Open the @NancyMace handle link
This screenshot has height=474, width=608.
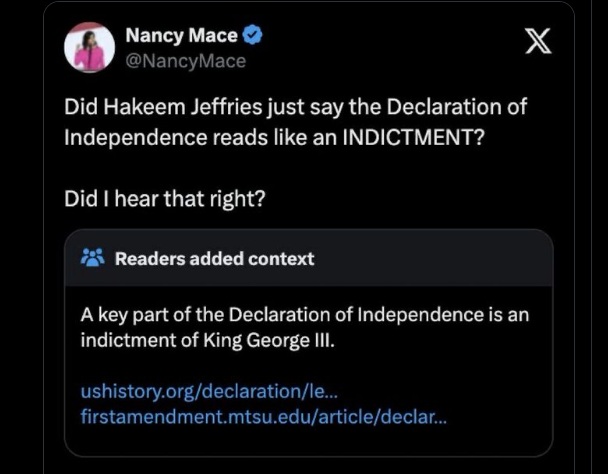[x=185, y=60]
